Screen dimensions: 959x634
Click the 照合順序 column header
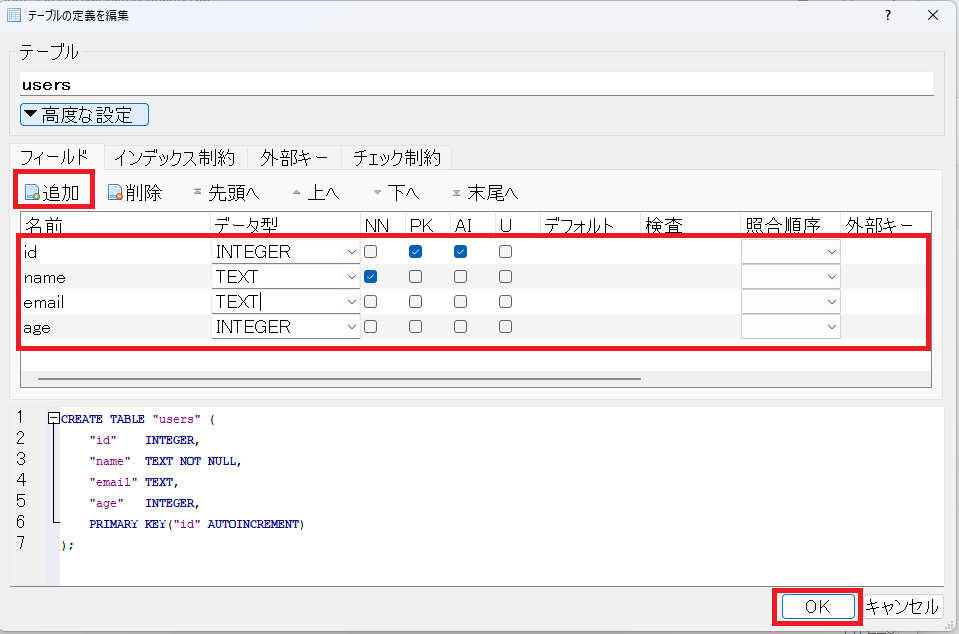790,225
